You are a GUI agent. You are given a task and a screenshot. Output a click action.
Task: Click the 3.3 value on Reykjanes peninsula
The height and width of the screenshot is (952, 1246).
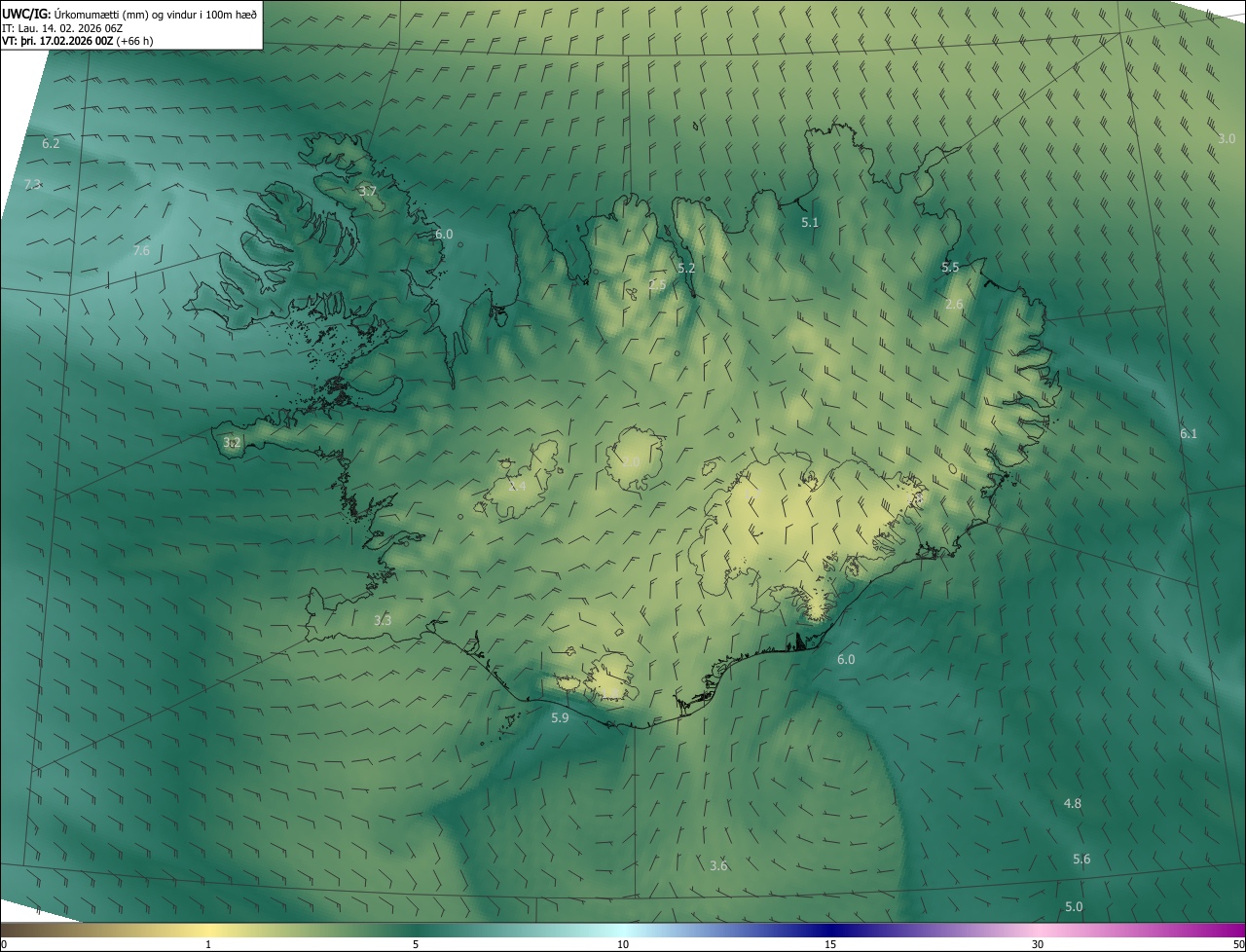click(383, 621)
